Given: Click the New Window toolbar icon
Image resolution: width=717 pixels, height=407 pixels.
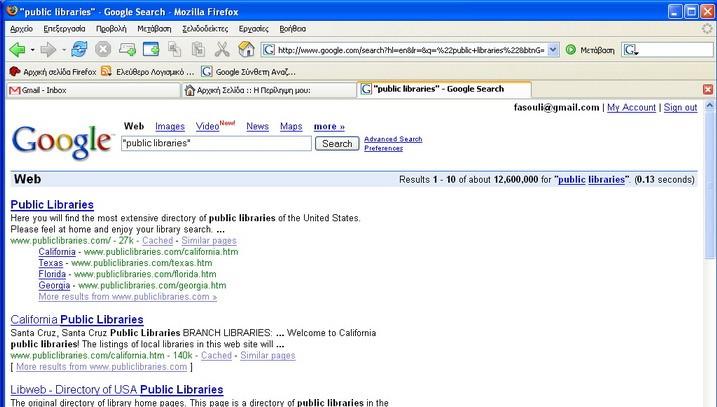Looking at the screenshot, I should coord(151,49).
